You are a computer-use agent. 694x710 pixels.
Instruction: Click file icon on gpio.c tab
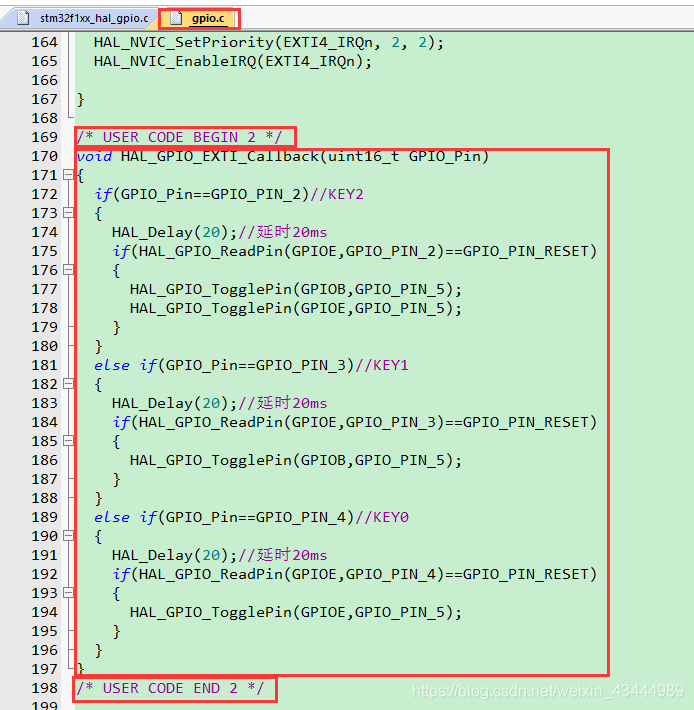(176, 18)
